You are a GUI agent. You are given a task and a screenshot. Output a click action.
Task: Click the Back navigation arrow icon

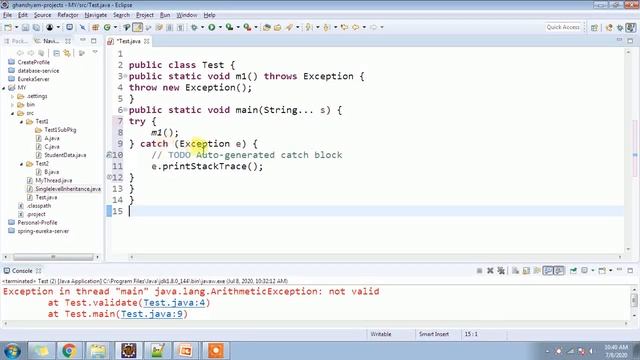(356, 27)
